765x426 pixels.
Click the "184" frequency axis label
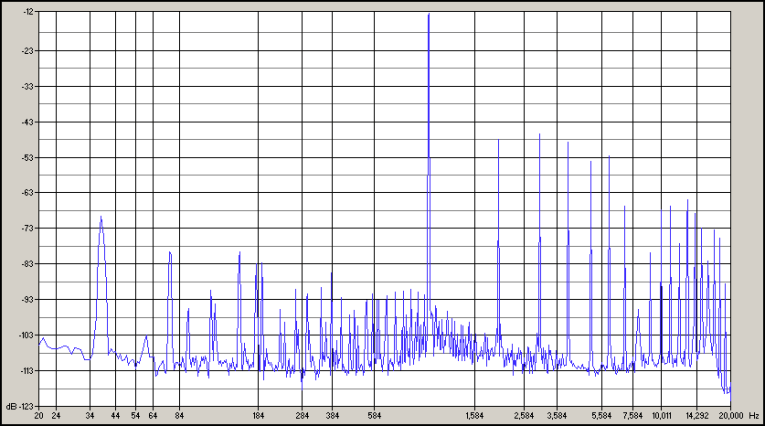pyautogui.click(x=259, y=416)
